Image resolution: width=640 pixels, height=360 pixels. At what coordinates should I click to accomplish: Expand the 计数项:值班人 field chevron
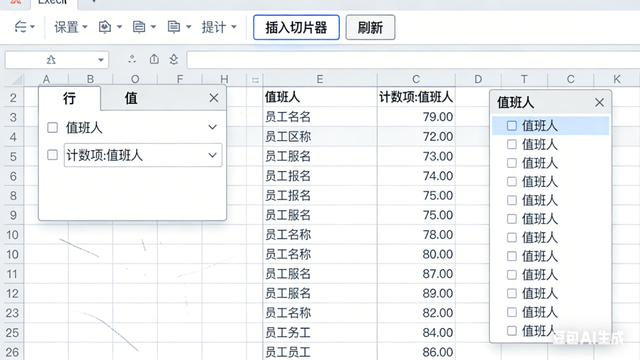click(x=212, y=155)
